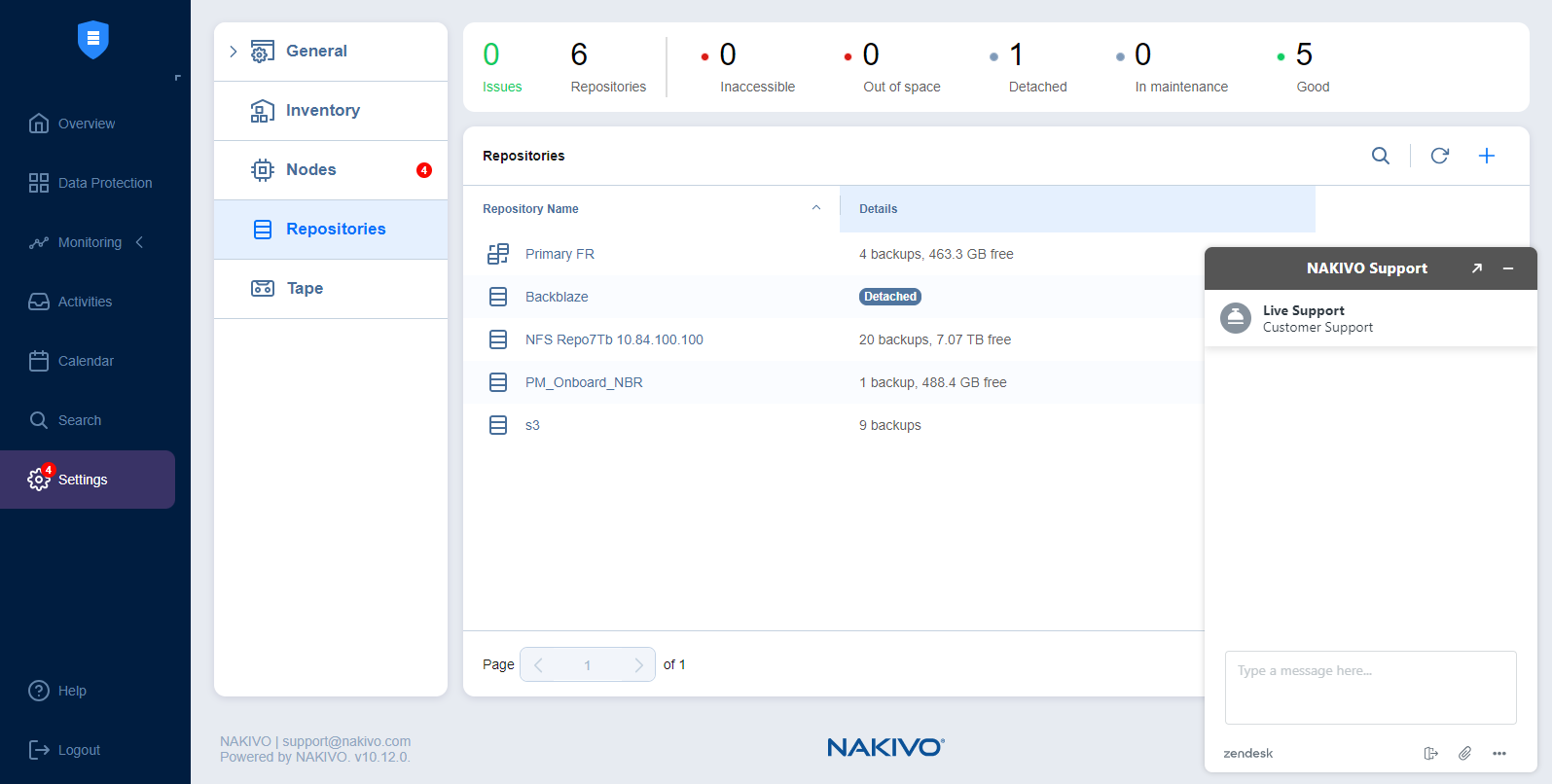1552x784 pixels.
Task: Add a new repository with plus icon
Action: coord(1486,156)
